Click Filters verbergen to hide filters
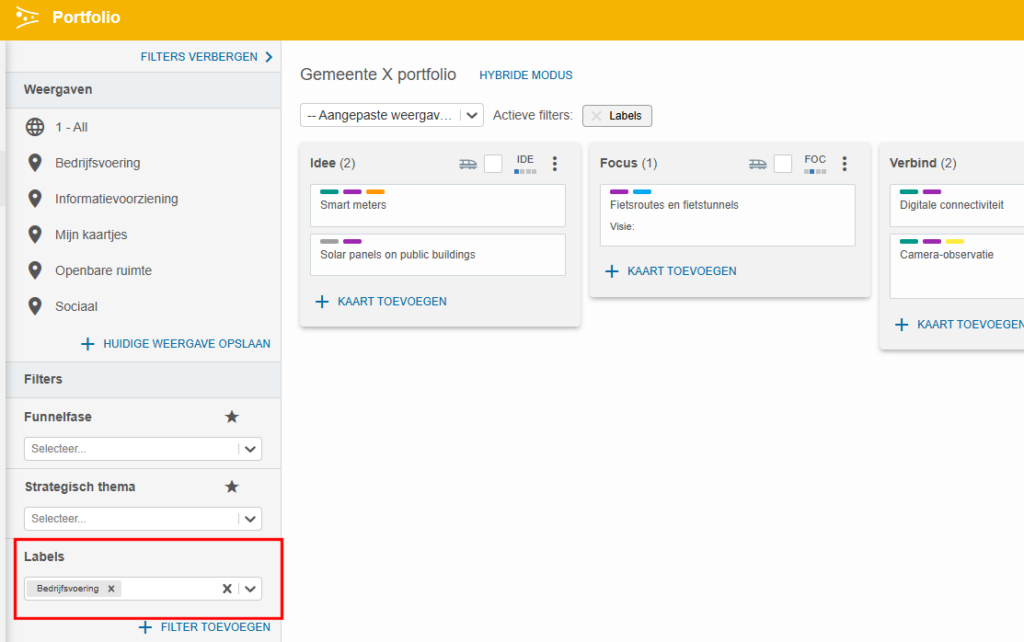The height and width of the screenshot is (642, 1024). 206,57
